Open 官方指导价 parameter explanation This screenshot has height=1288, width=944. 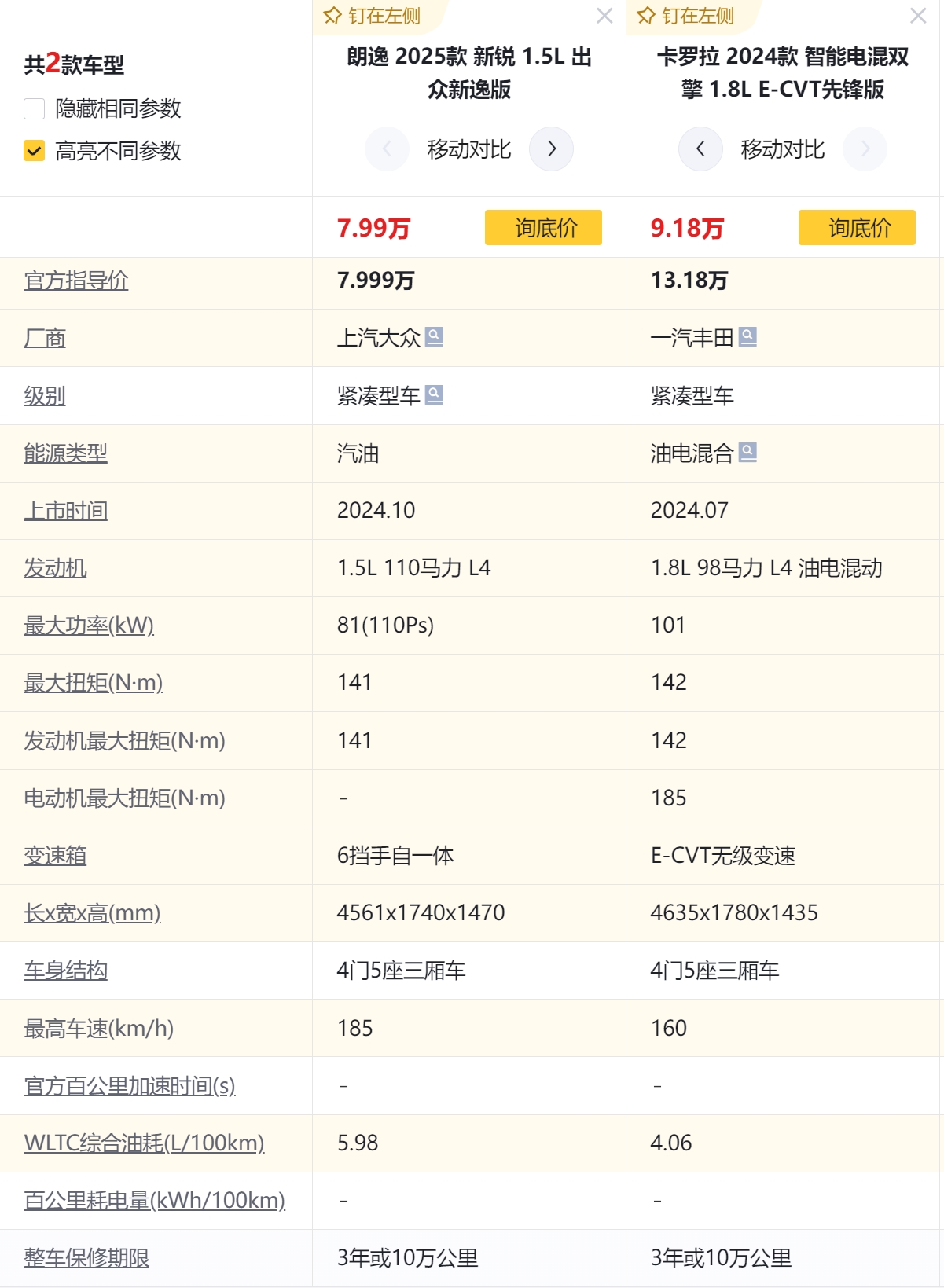[76, 281]
